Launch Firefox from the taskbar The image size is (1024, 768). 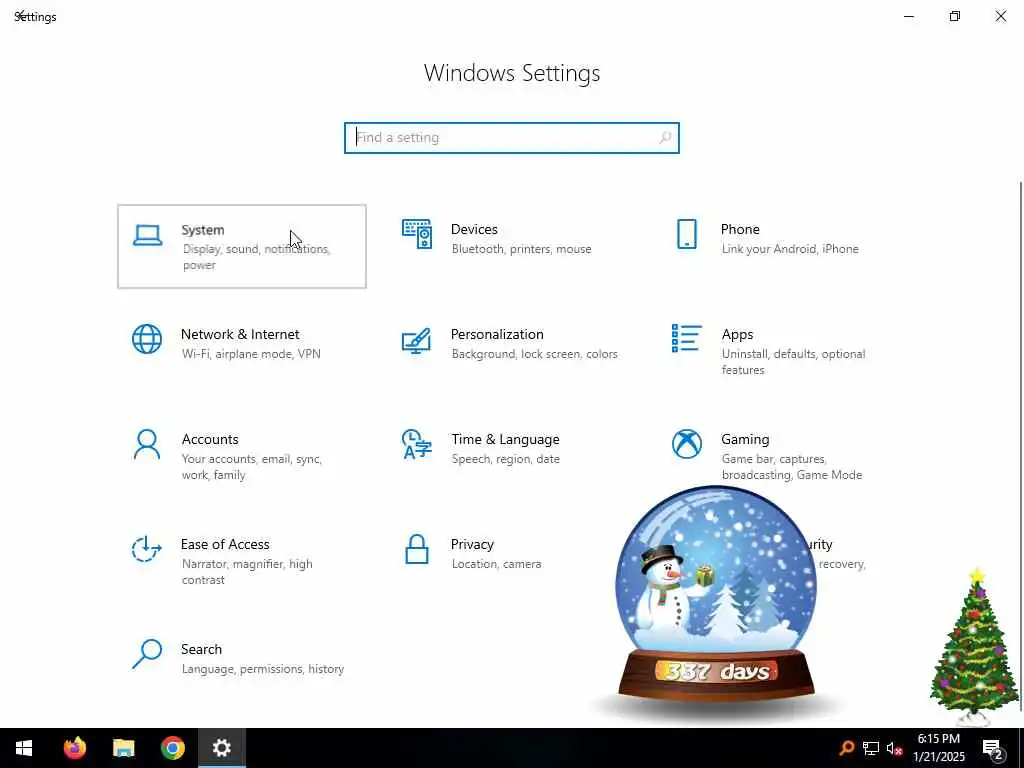[x=75, y=748]
